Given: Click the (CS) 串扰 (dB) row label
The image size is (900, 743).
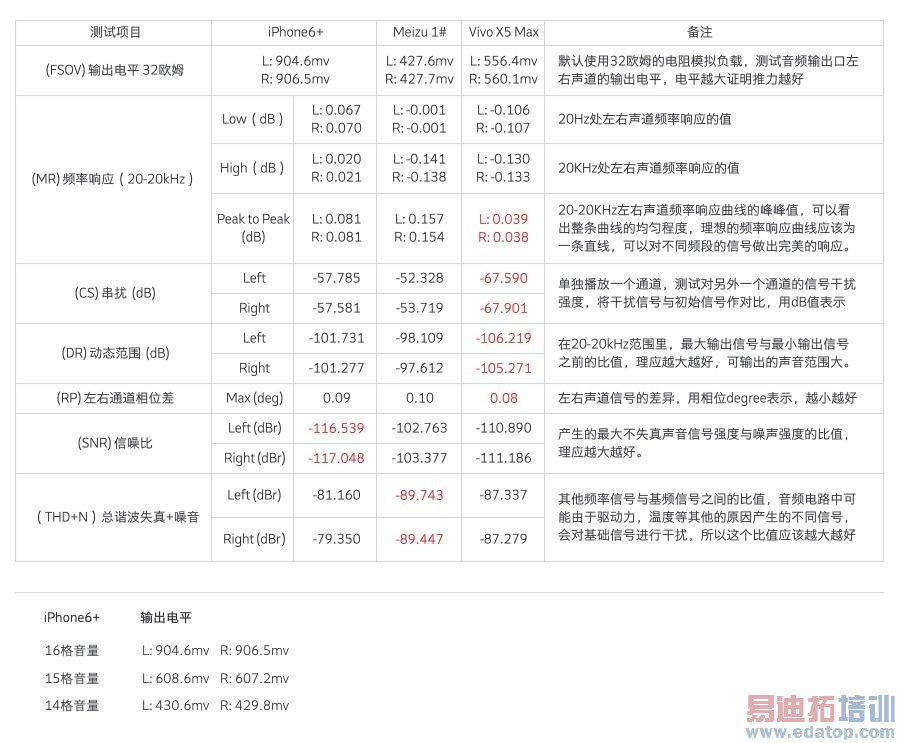Looking at the screenshot, I should click(115, 293).
